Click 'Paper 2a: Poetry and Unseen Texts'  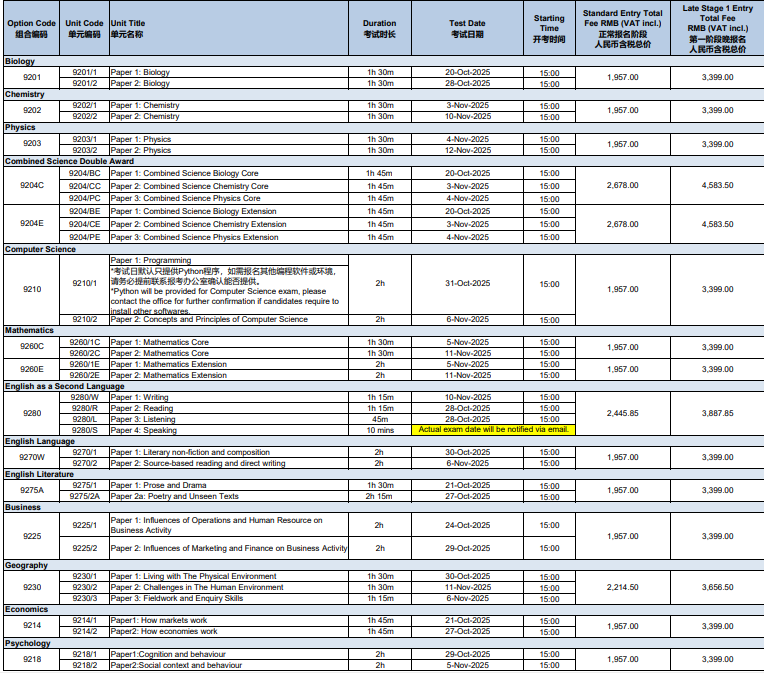click(174, 497)
